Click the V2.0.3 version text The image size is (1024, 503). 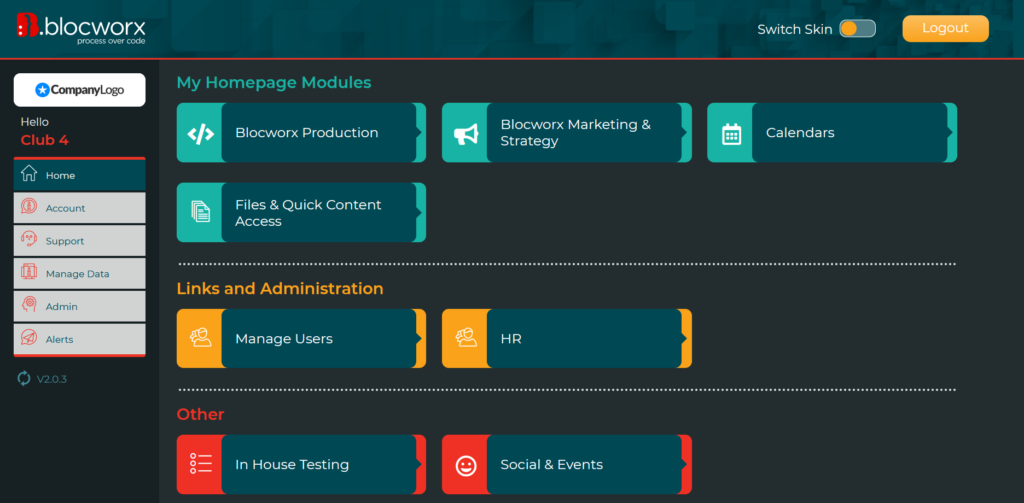coord(52,379)
